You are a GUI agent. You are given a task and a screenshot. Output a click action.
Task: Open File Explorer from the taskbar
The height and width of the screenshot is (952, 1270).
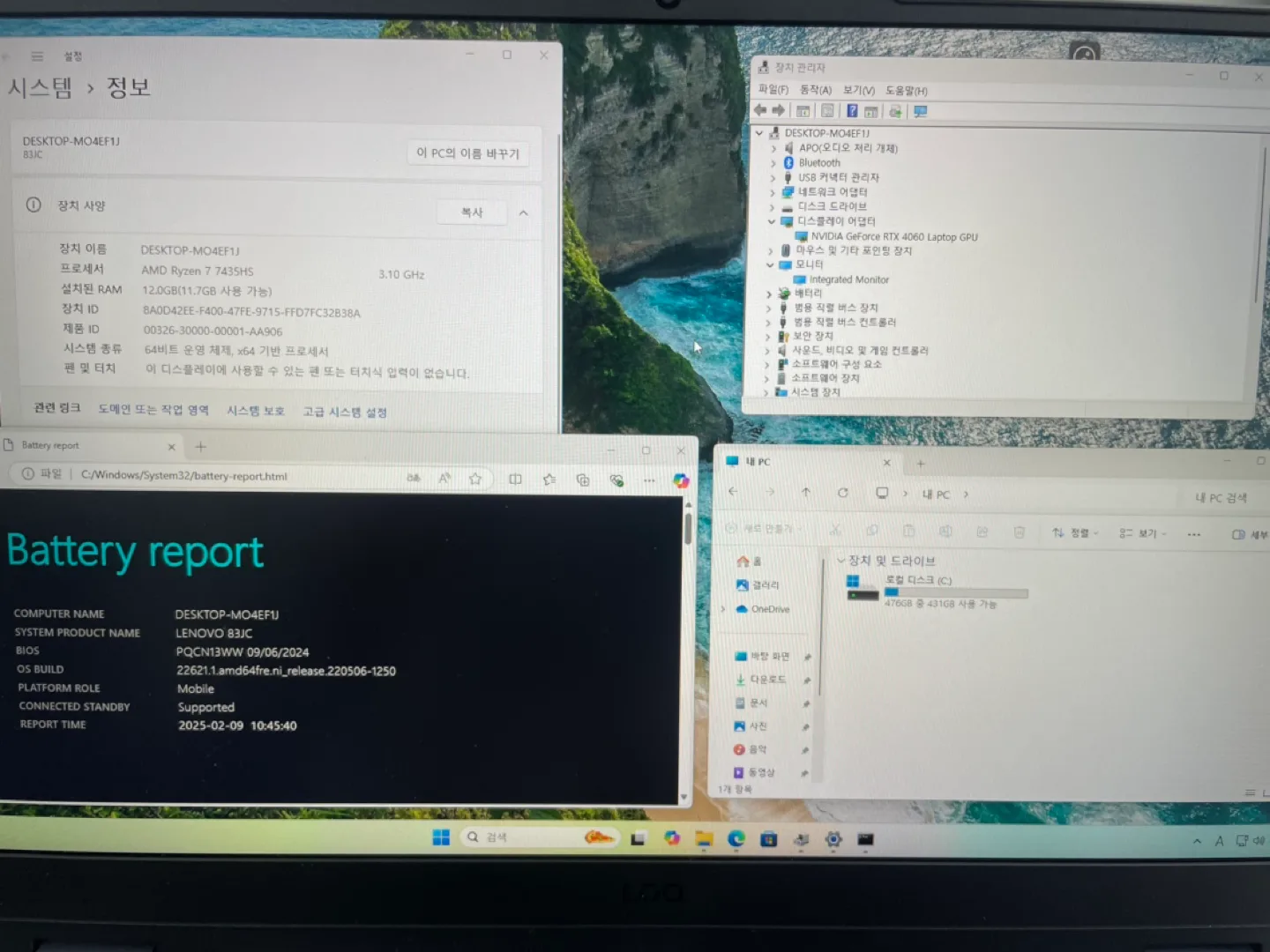pos(704,838)
